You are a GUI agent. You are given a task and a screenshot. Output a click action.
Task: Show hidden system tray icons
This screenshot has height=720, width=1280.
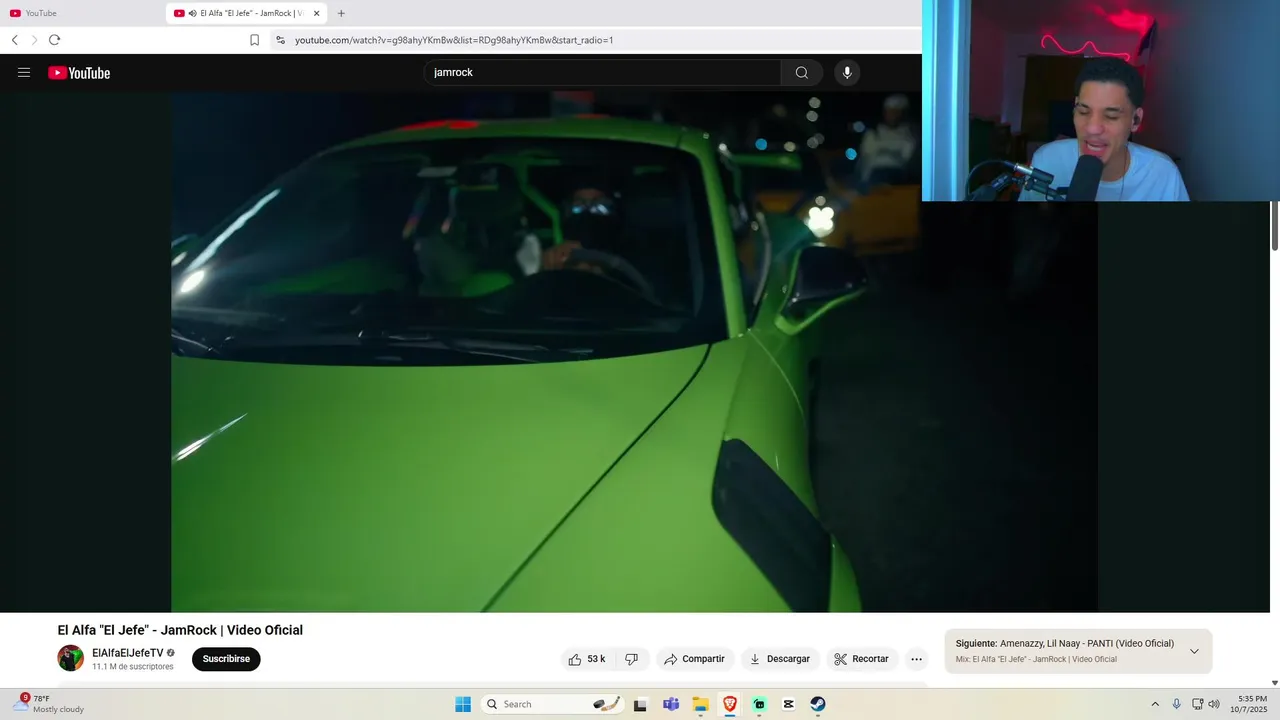tap(1155, 704)
